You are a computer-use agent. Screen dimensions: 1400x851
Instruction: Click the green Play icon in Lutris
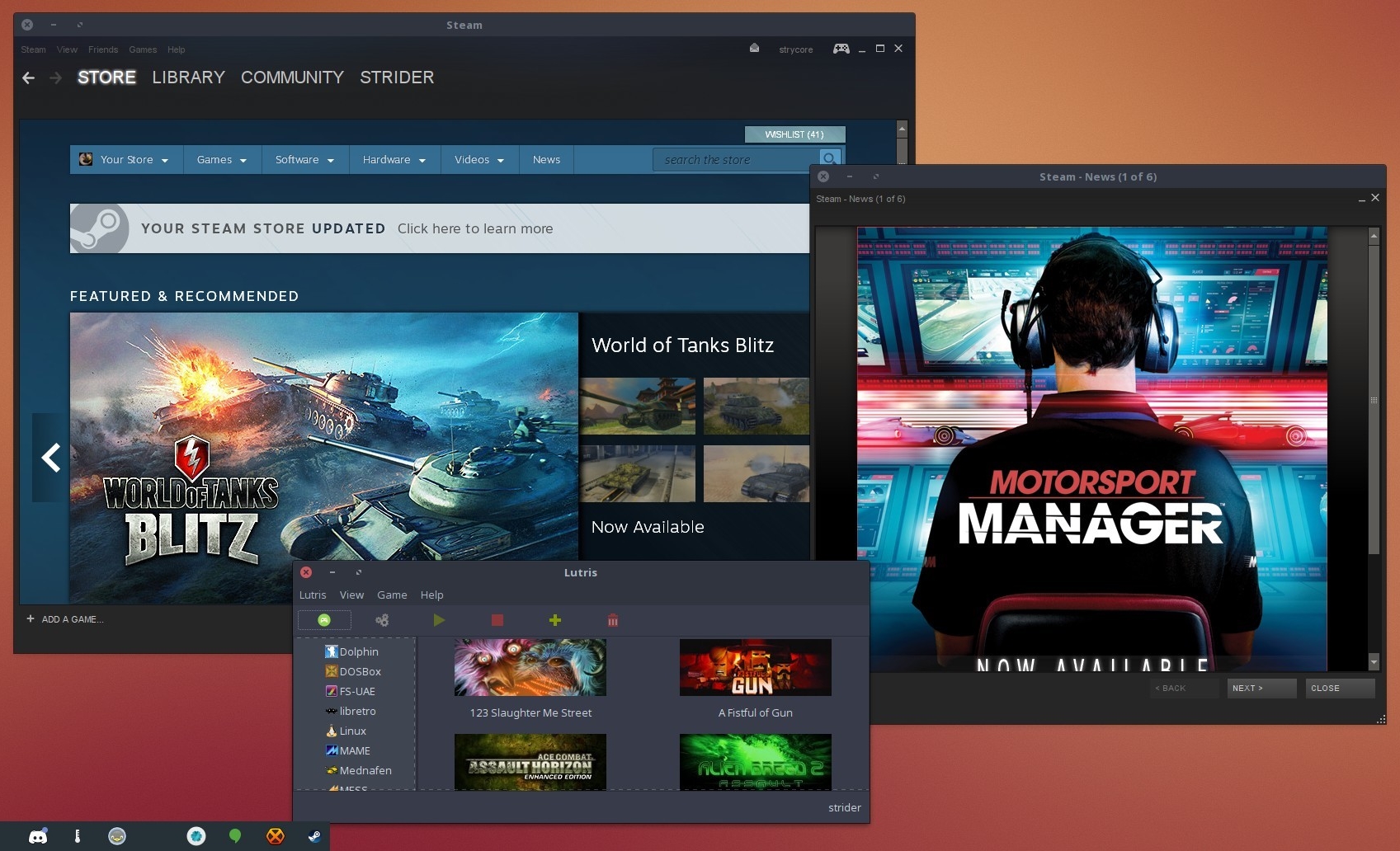[x=439, y=620]
